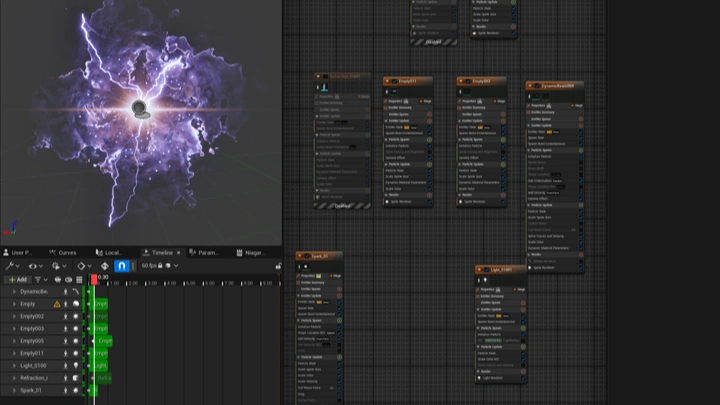Click the curve icon on DynamicBeam track
The image size is (720, 405).
click(76, 291)
